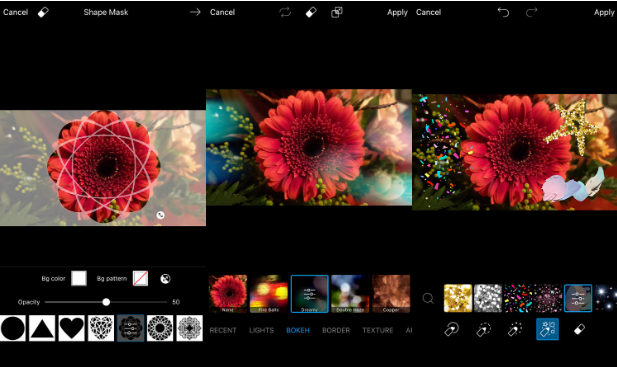This screenshot has height=367, width=617.
Task: Select the Double Haze bokeh thumbnail
Action: (x=350, y=294)
